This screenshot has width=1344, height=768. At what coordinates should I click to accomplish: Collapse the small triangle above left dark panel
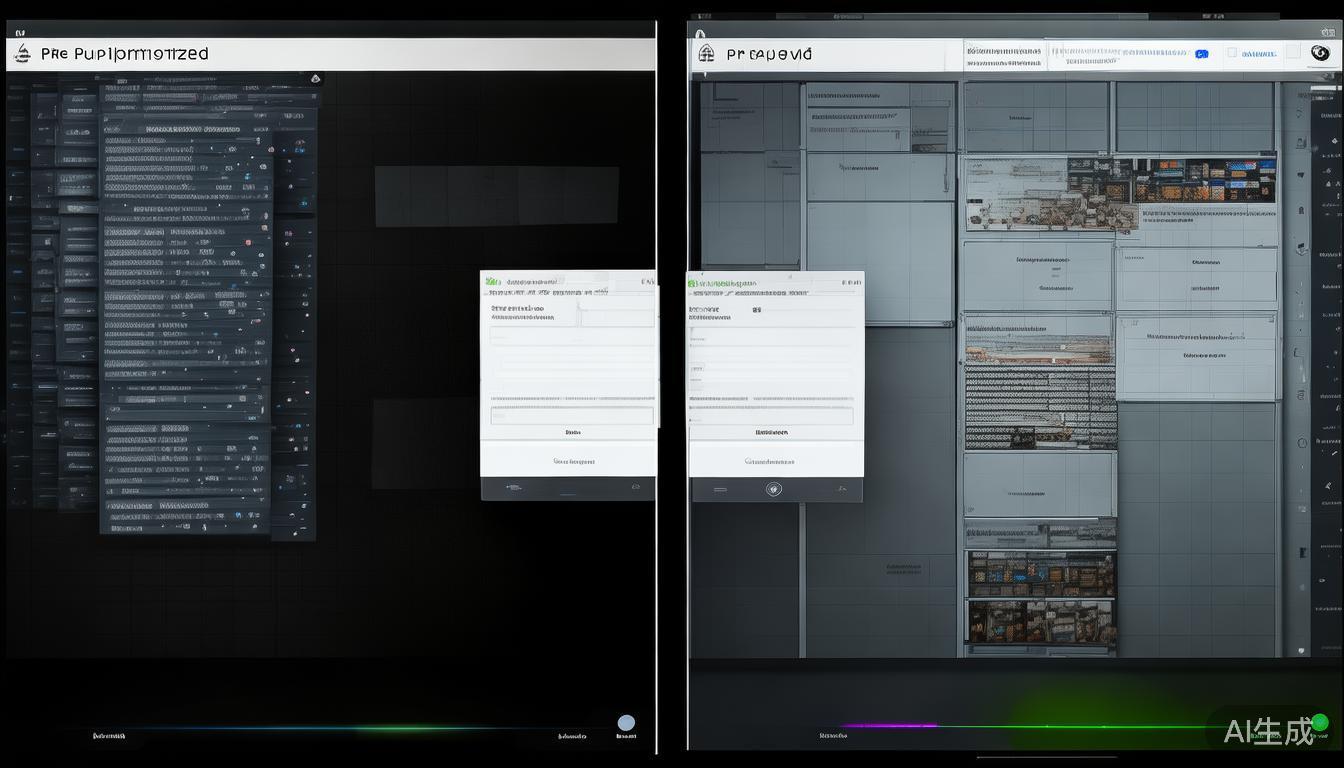(316, 78)
